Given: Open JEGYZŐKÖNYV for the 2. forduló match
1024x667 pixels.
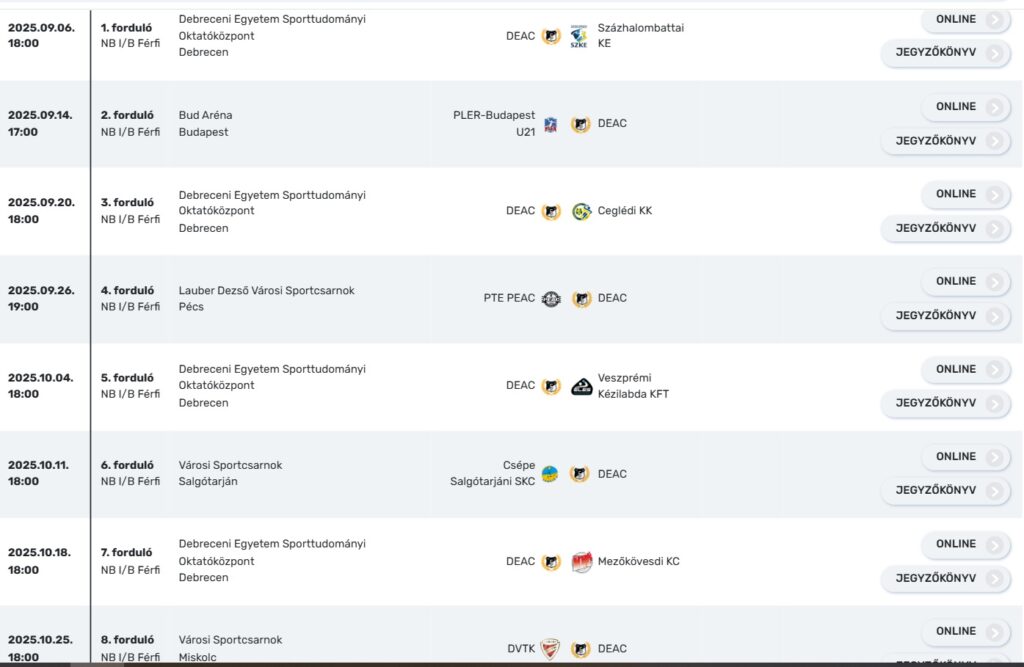Looking at the screenshot, I should tap(945, 141).
